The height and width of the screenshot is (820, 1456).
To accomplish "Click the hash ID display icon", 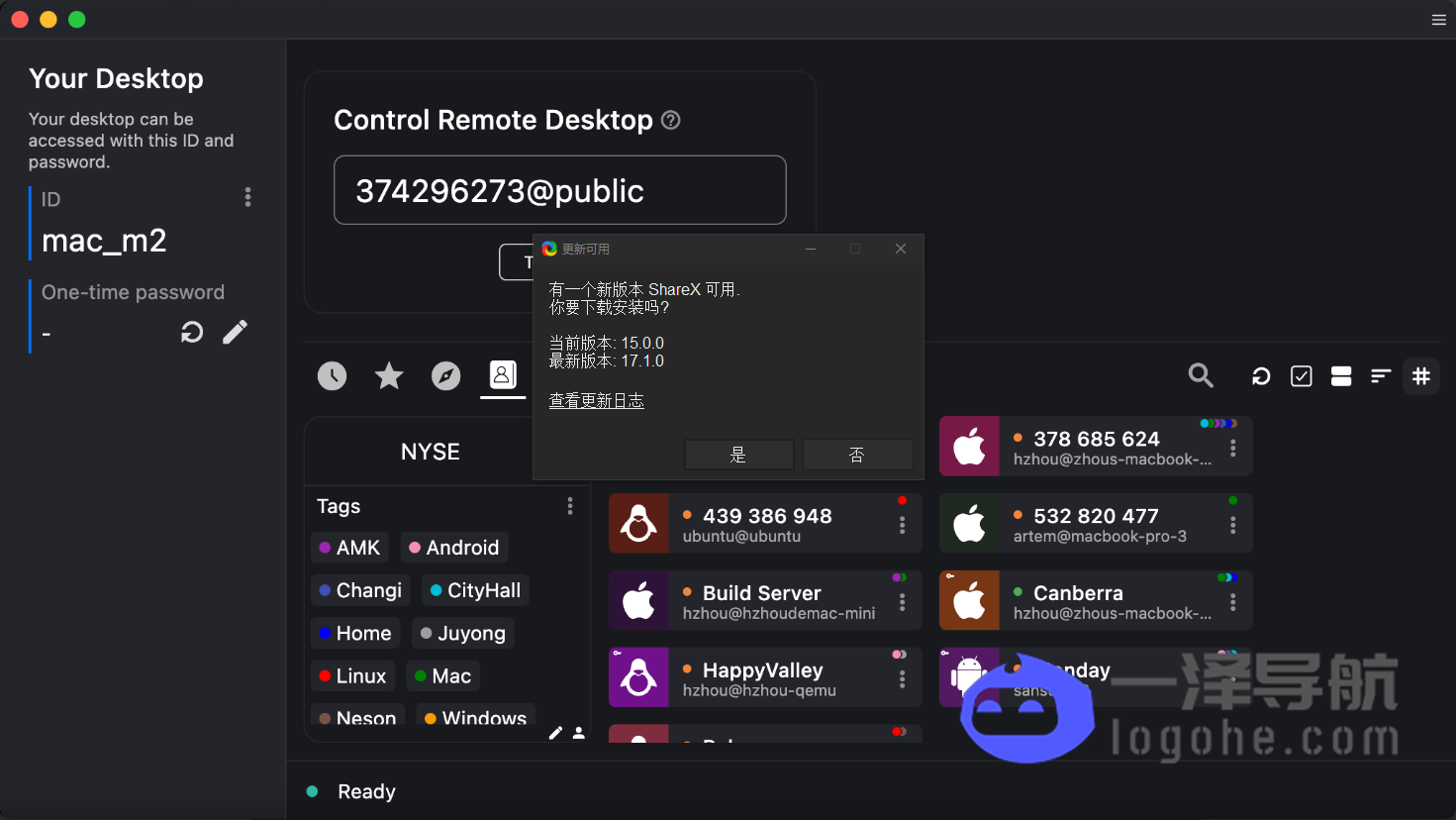I will tap(1421, 376).
